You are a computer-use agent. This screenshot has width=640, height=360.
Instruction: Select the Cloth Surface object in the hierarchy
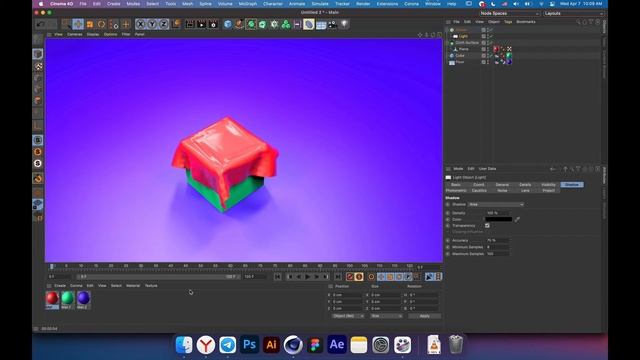pyautogui.click(x=467, y=42)
